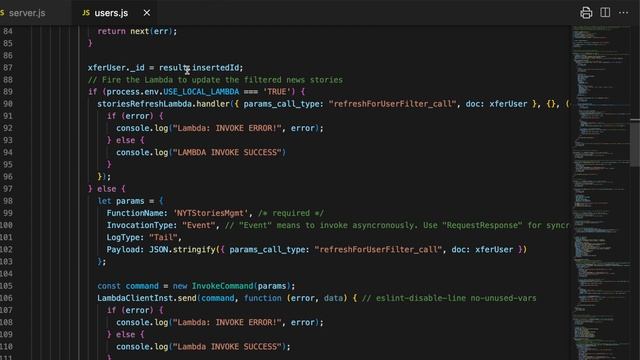Viewport: 640px width, 360px height.
Task: Click 'let params' on line 98
Action: coord(121,201)
